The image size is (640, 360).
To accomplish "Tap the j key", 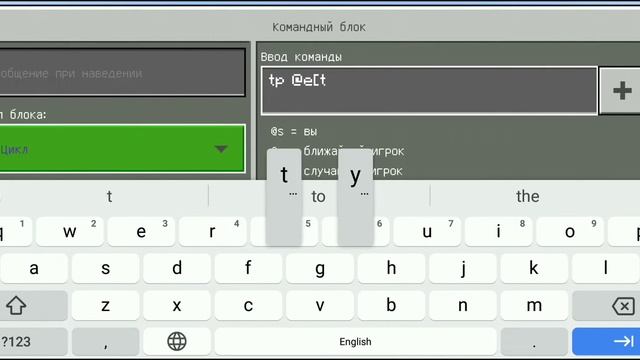I will tap(463, 268).
